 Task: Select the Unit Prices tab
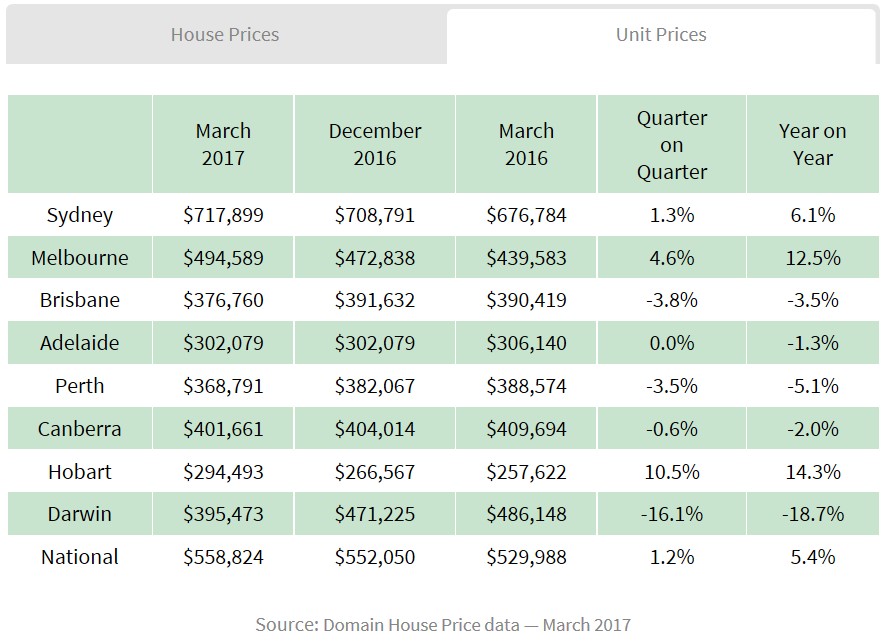tap(661, 35)
